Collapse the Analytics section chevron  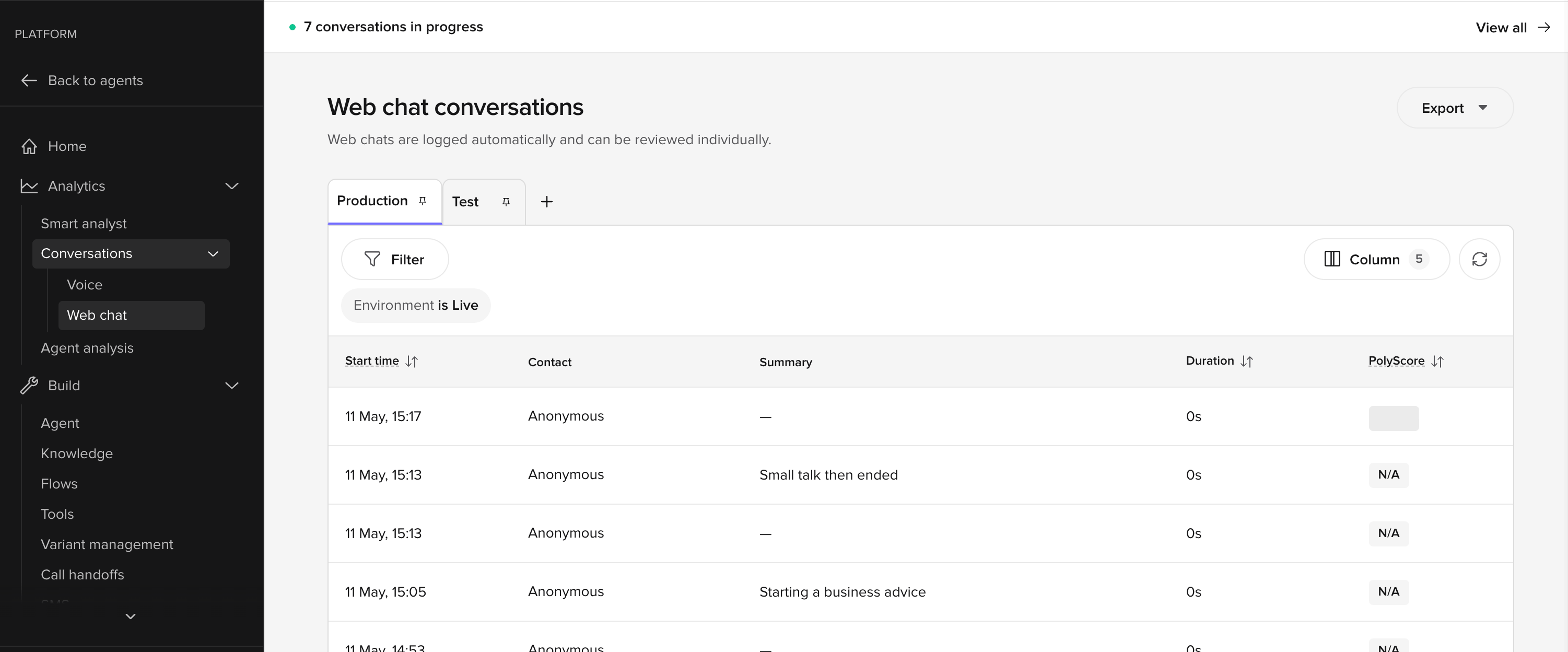coord(232,185)
